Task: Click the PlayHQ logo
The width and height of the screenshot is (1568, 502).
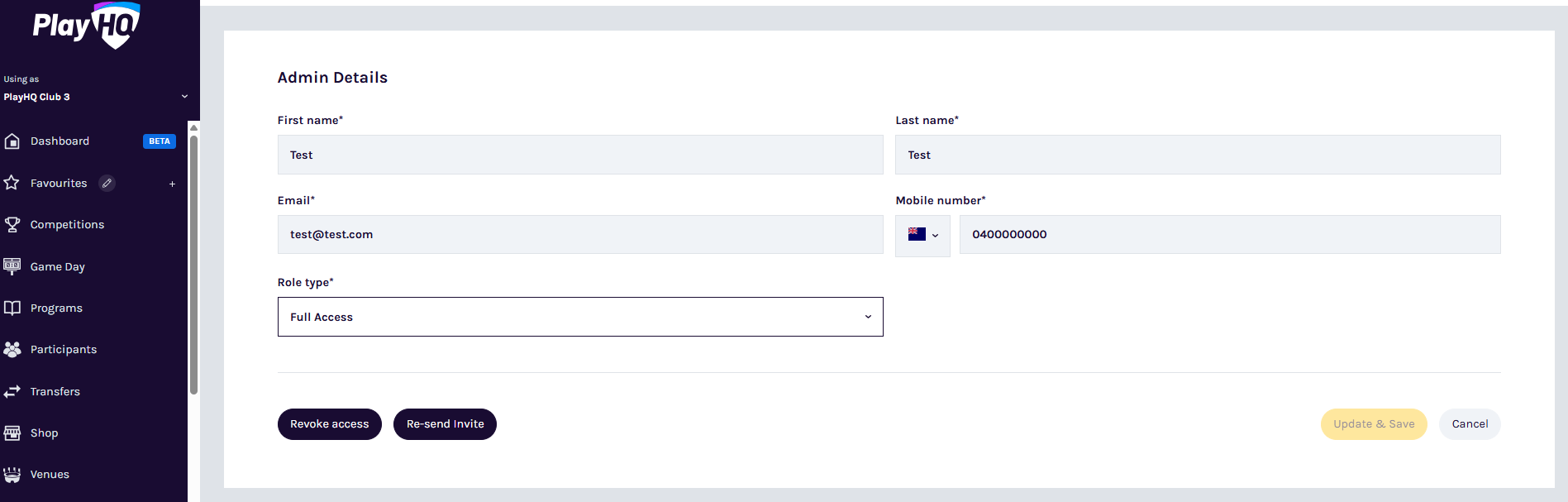Action: click(86, 26)
